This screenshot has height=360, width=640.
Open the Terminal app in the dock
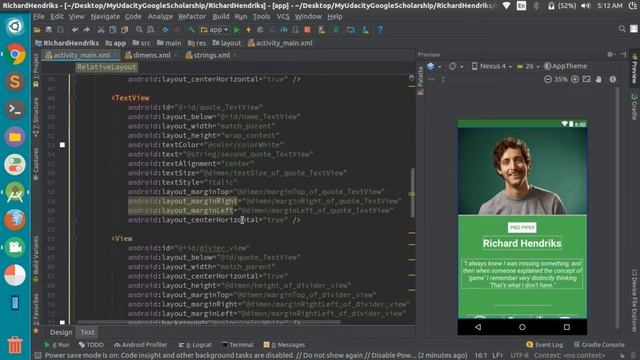coord(15,109)
